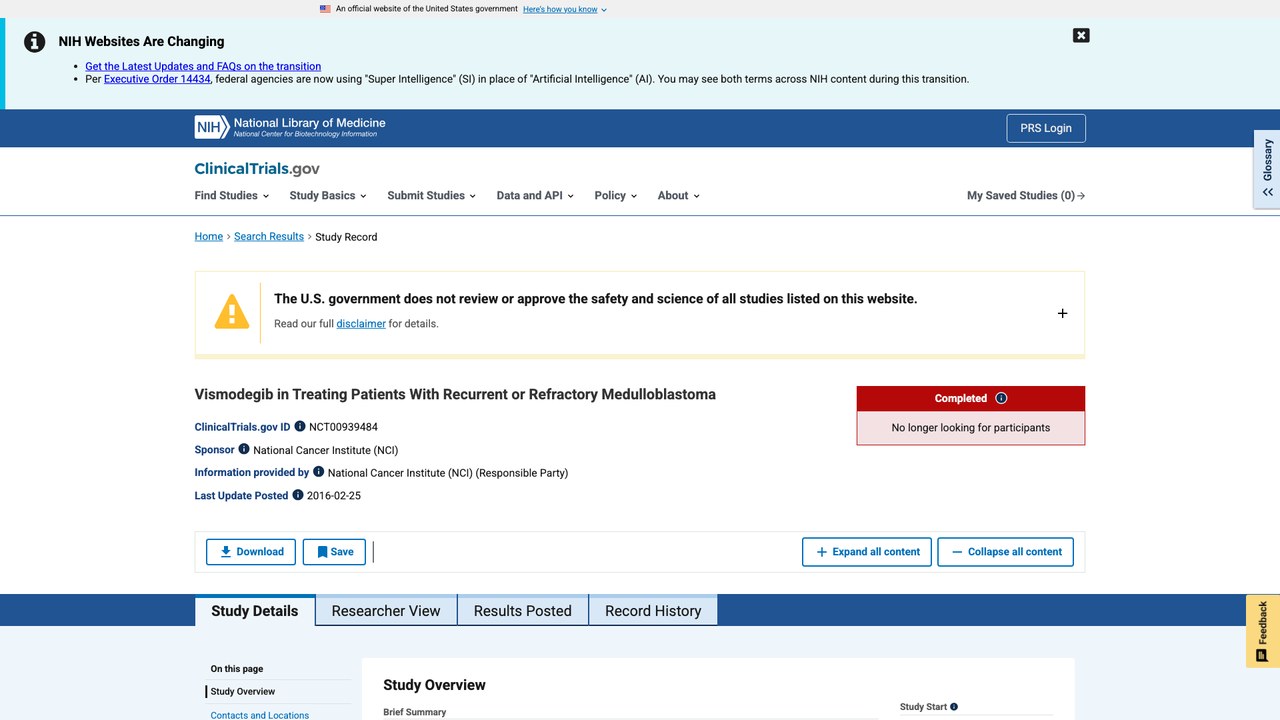Switch to the Researcher View tab
This screenshot has height=720, width=1280.
tap(386, 611)
